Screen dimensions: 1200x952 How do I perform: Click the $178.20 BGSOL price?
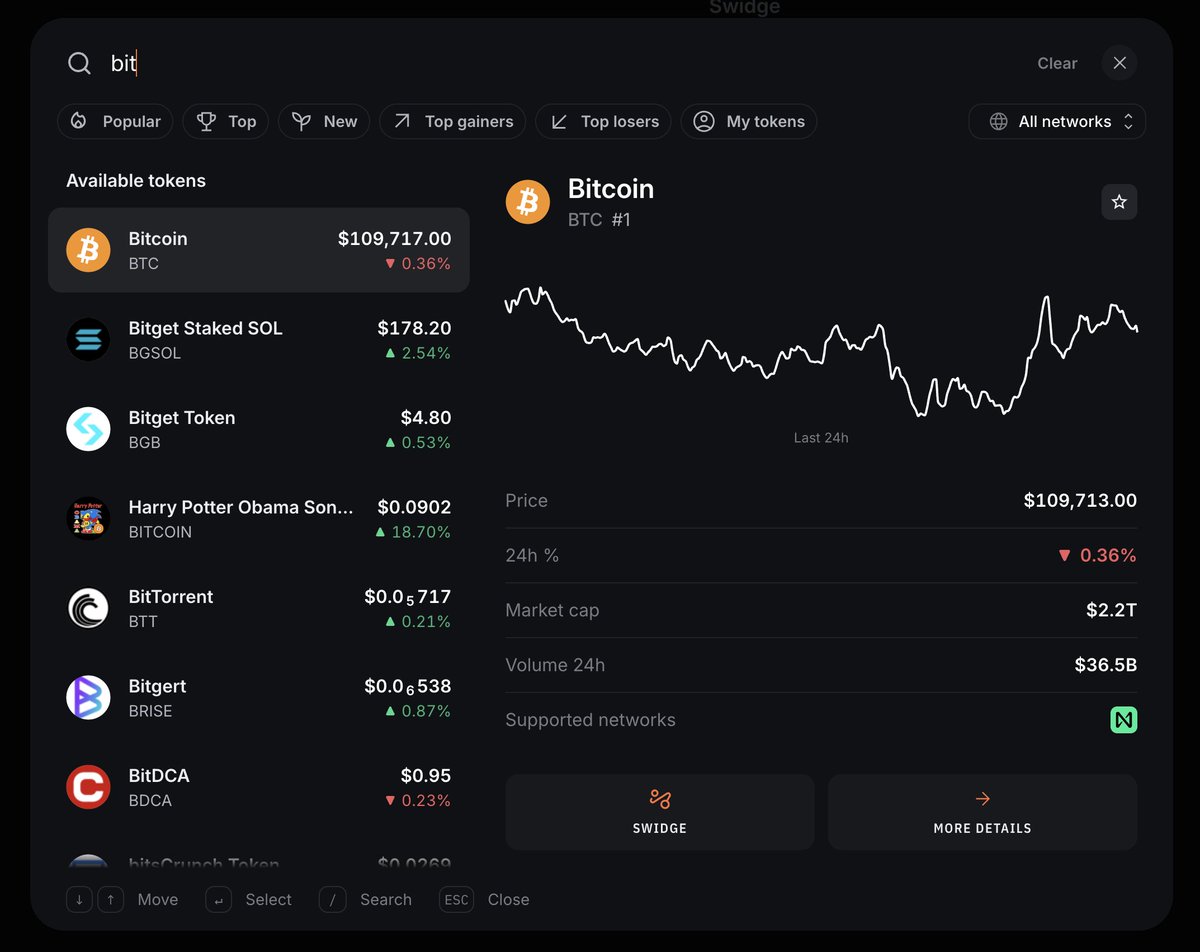click(414, 328)
